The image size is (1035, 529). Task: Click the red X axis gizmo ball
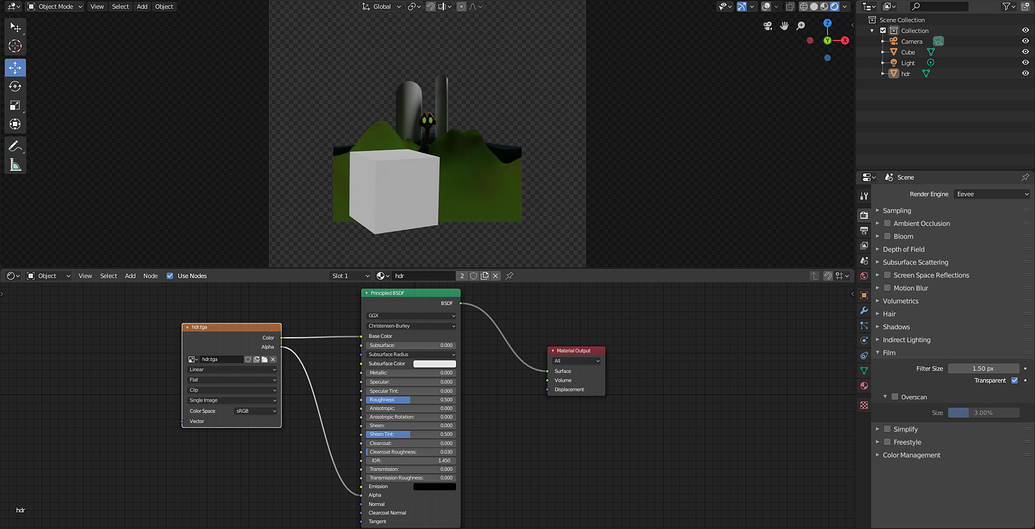click(x=844, y=40)
